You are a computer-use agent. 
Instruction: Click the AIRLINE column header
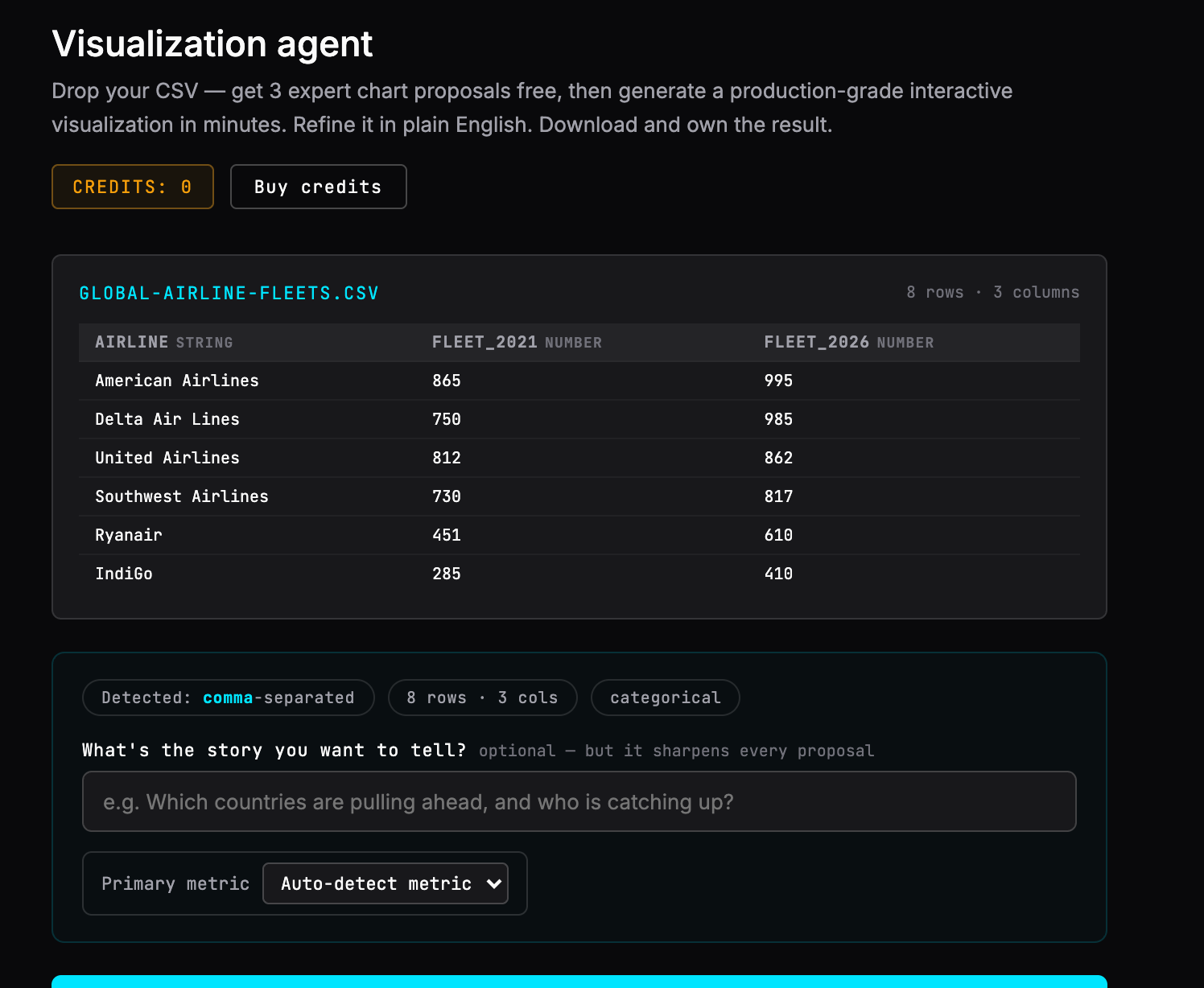click(164, 342)
